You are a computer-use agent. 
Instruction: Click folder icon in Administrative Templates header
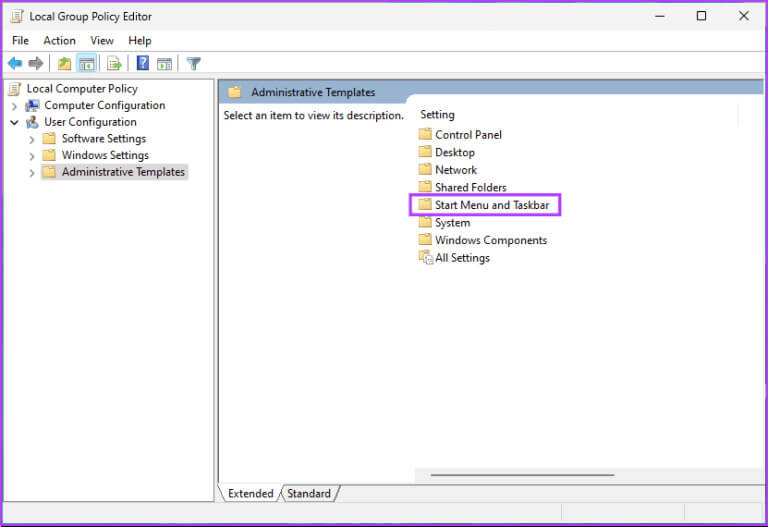click(235, 92)
